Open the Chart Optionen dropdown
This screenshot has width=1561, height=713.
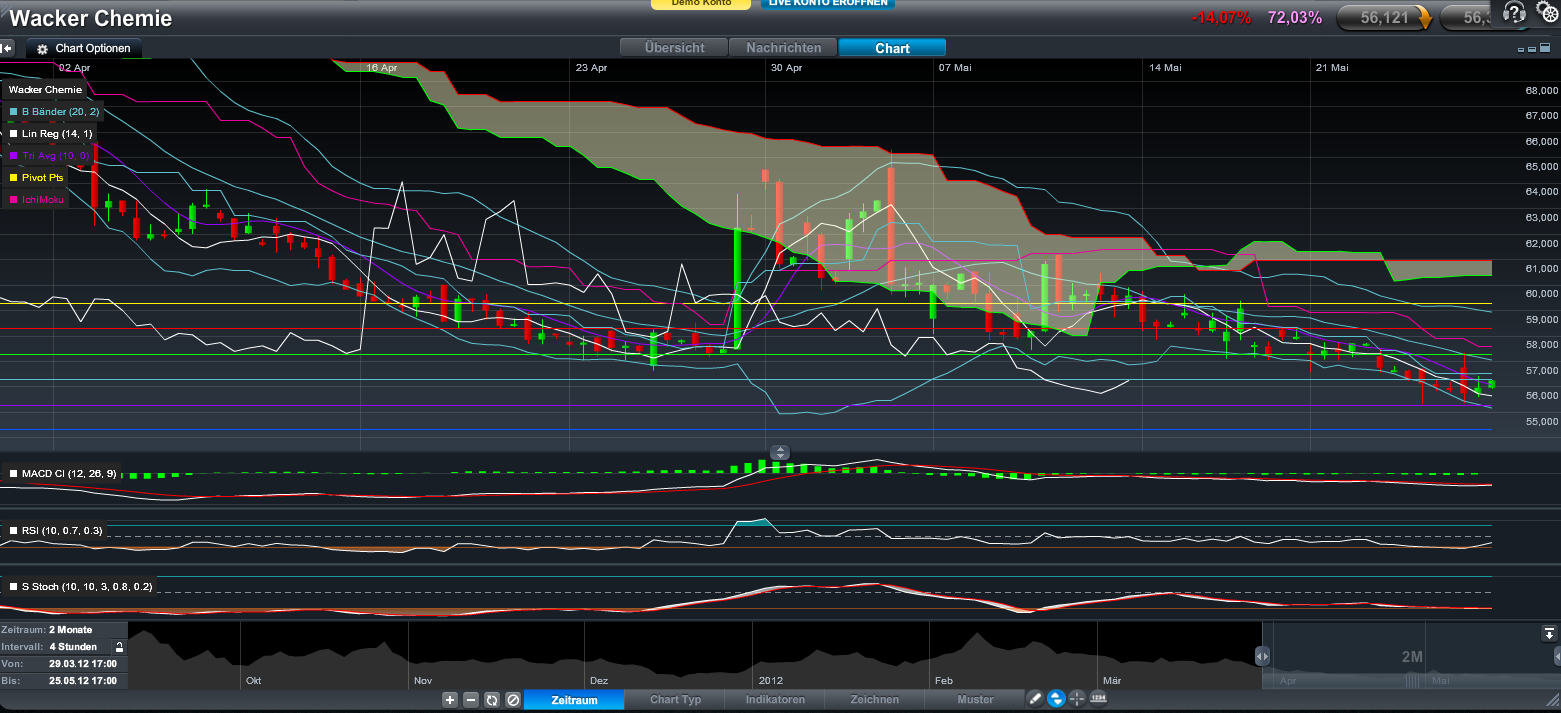tap(85, 48)
